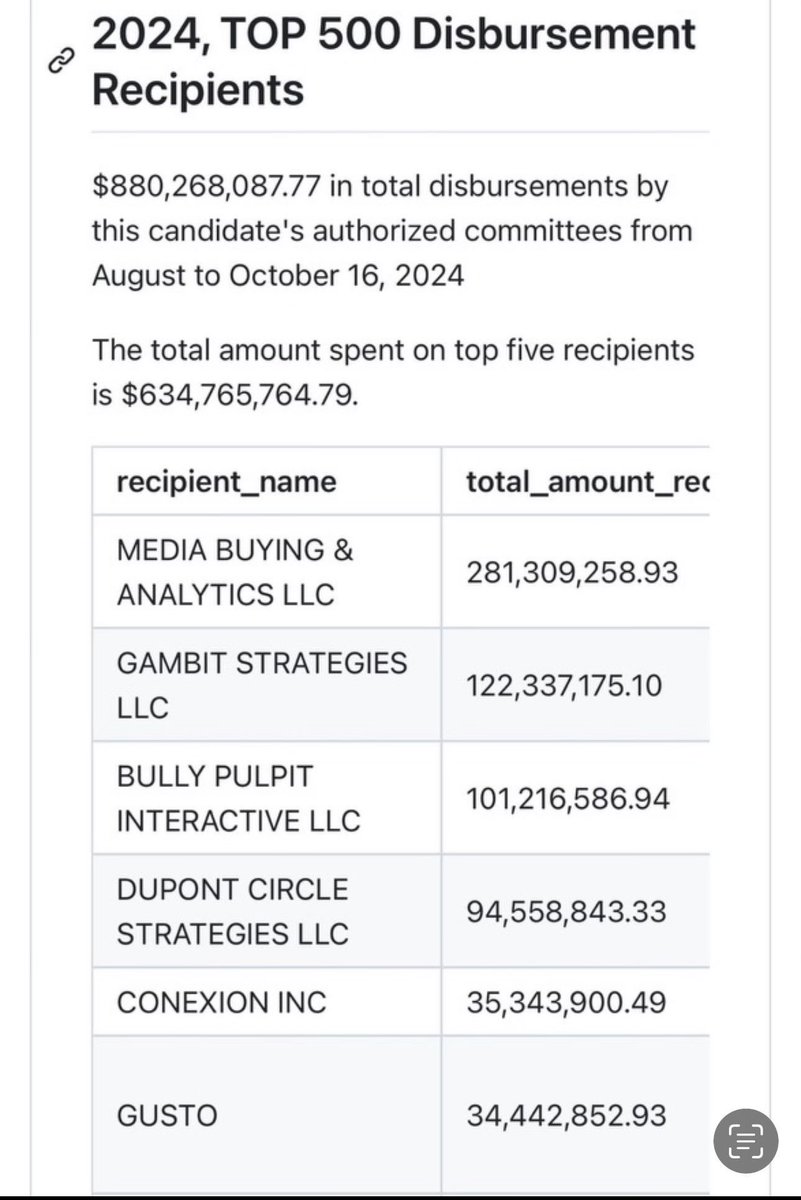
Task: Select the DUPONT CIRCLE STRATEGIES LLC cell
Action: coord(267,911)
